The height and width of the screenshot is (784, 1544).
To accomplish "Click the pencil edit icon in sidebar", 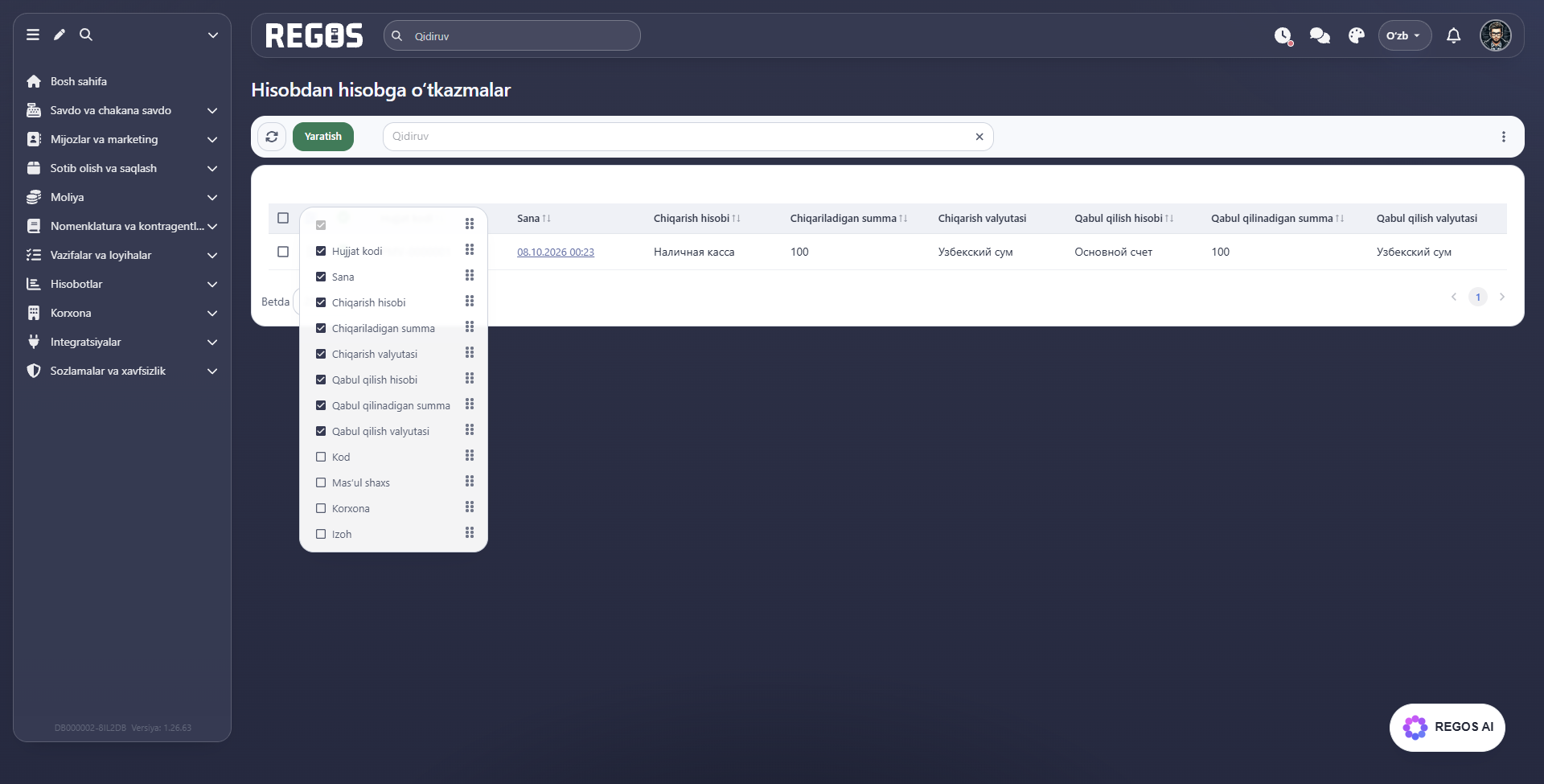I will click(x=60, y=35).
